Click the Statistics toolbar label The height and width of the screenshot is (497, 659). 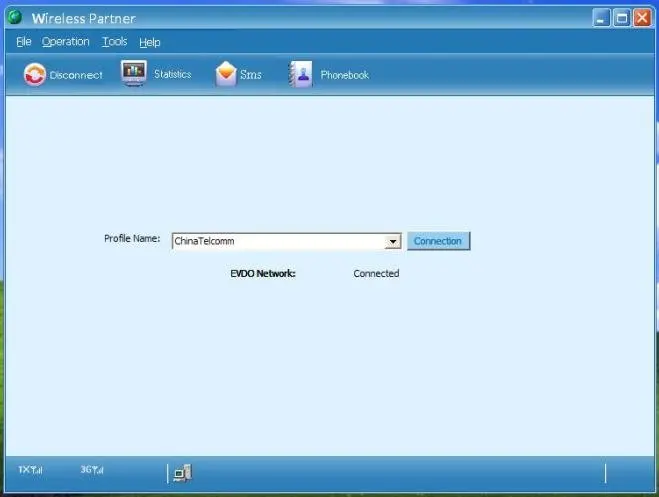point(172,74)
